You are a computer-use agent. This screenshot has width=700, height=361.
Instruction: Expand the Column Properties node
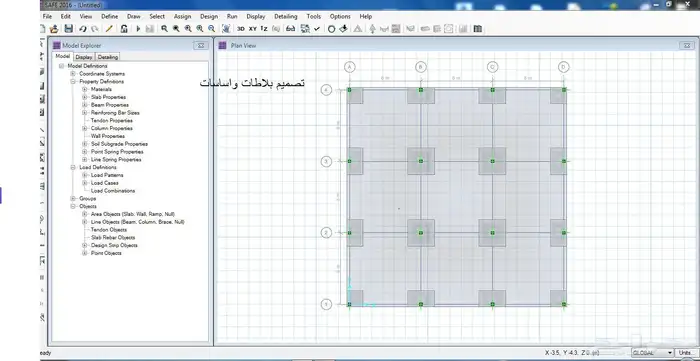(x=84, y=128)
